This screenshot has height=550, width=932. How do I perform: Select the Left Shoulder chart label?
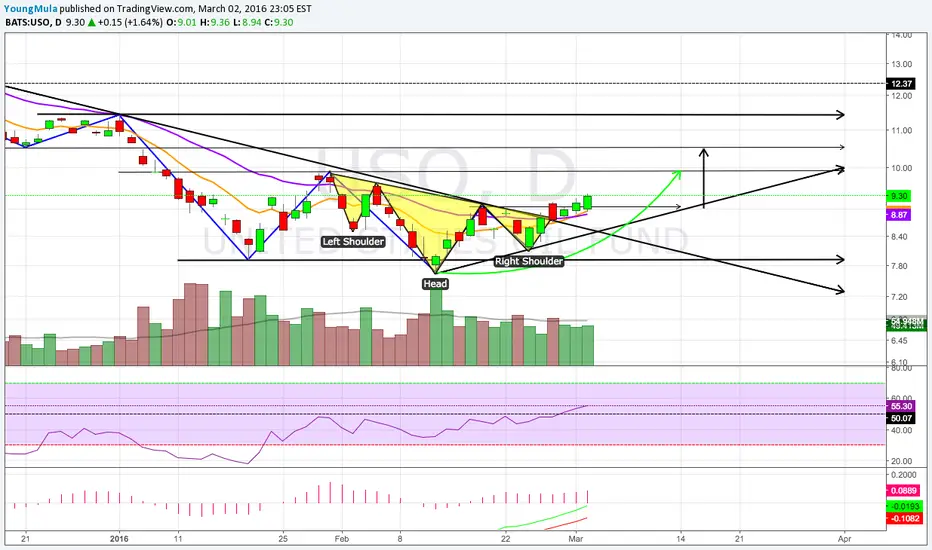353,241
